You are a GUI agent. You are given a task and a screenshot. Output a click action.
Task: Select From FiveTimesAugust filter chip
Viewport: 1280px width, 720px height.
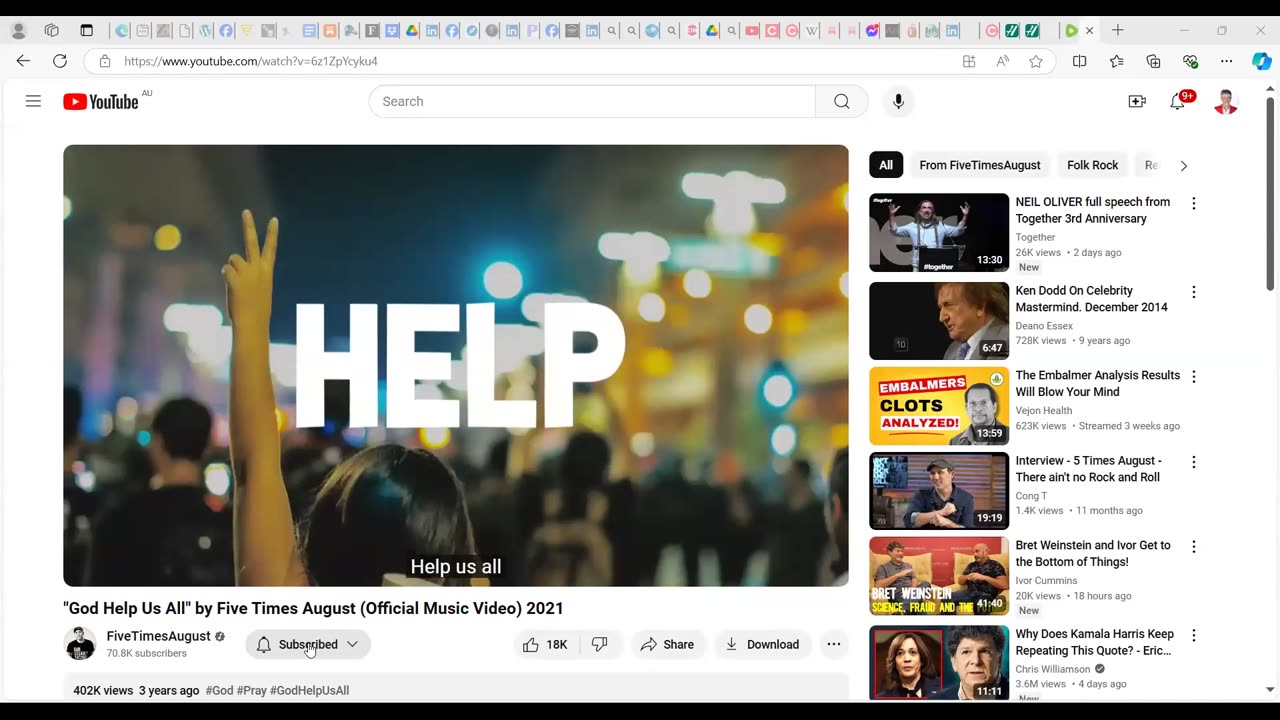pyautogui.click(x=980, y=165)
